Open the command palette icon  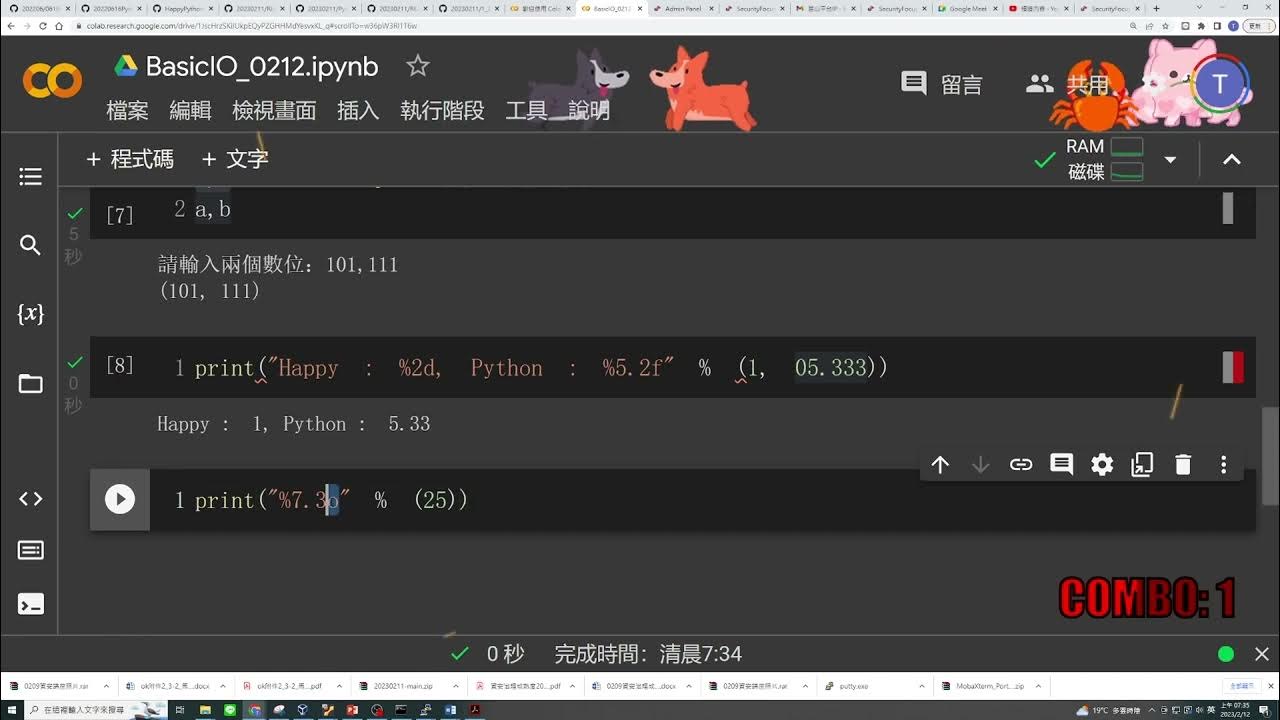coord(30,551)
